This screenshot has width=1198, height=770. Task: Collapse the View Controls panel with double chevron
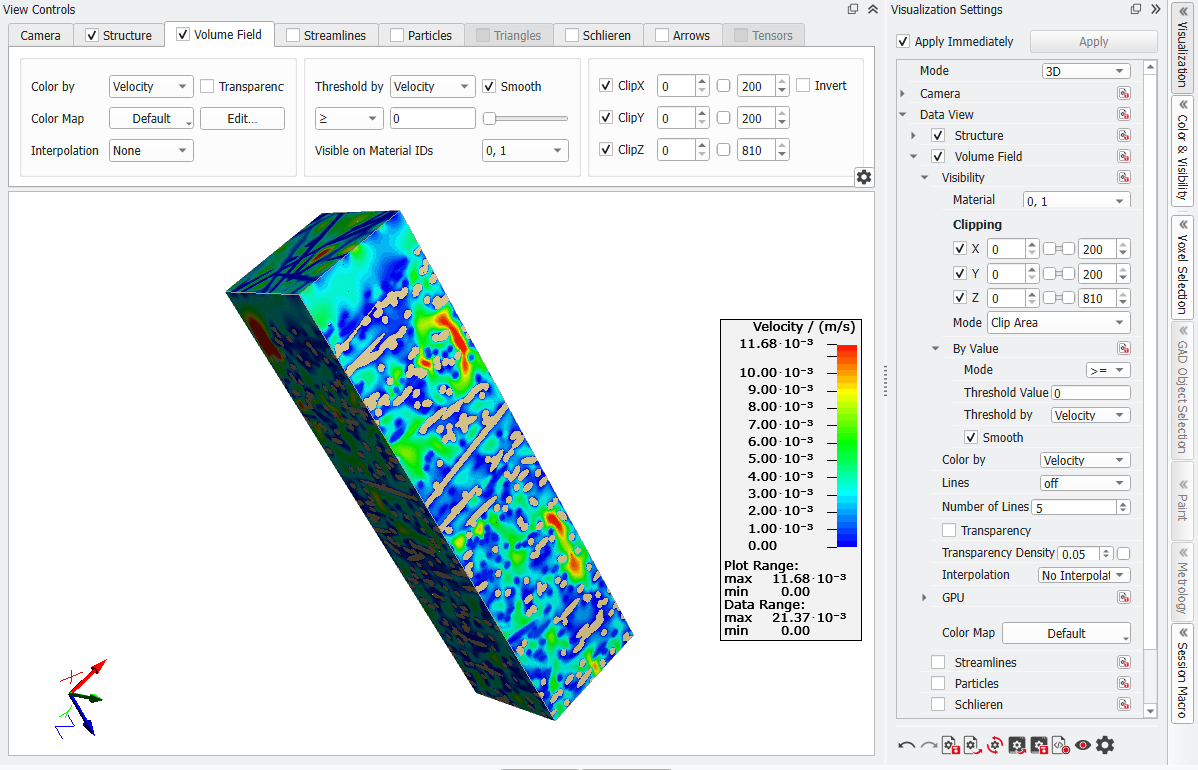click(873, 9)
